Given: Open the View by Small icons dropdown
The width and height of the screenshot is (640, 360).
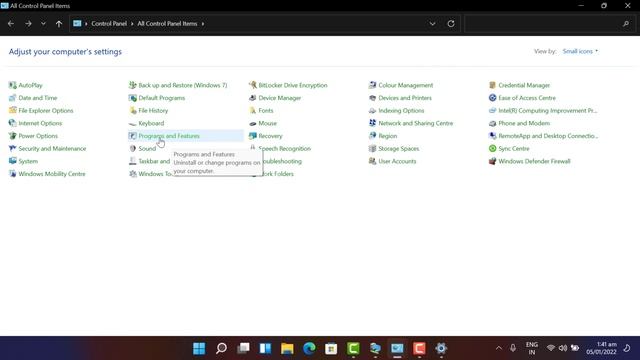Looking at the screenshot, I should 580,51.
